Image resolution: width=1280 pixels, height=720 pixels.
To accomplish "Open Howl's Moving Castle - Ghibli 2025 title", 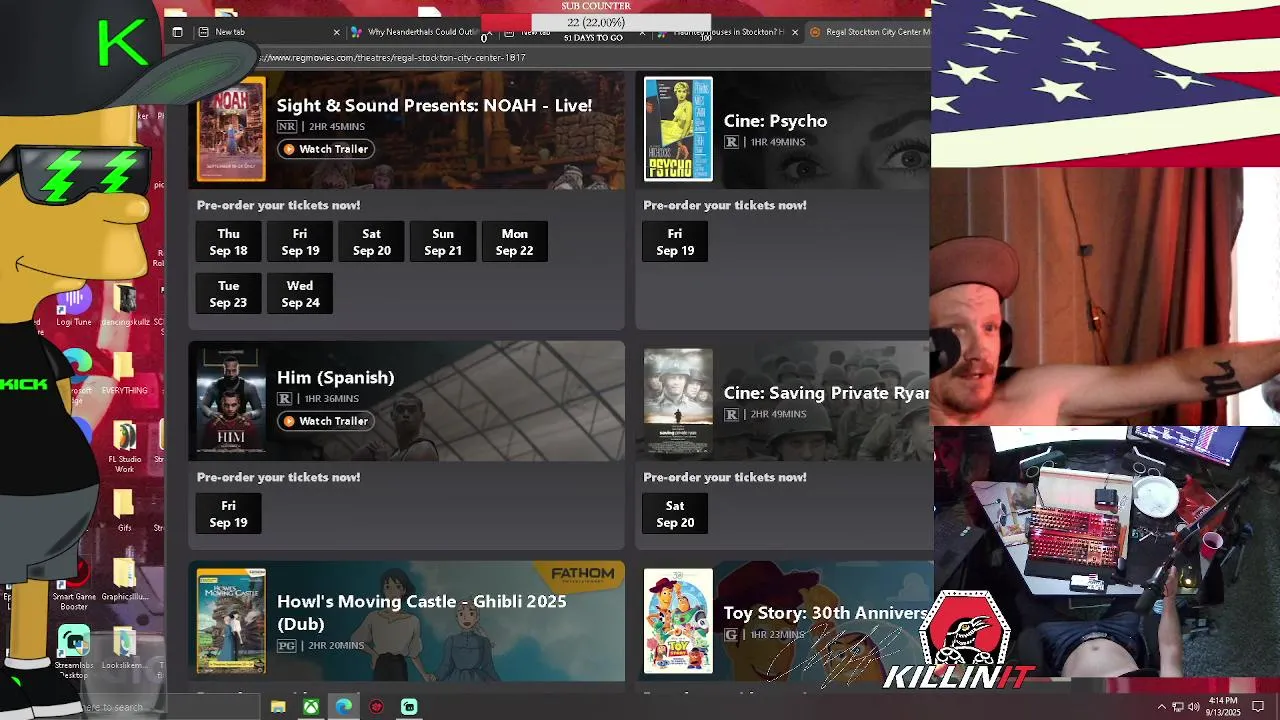I will 421,612.
